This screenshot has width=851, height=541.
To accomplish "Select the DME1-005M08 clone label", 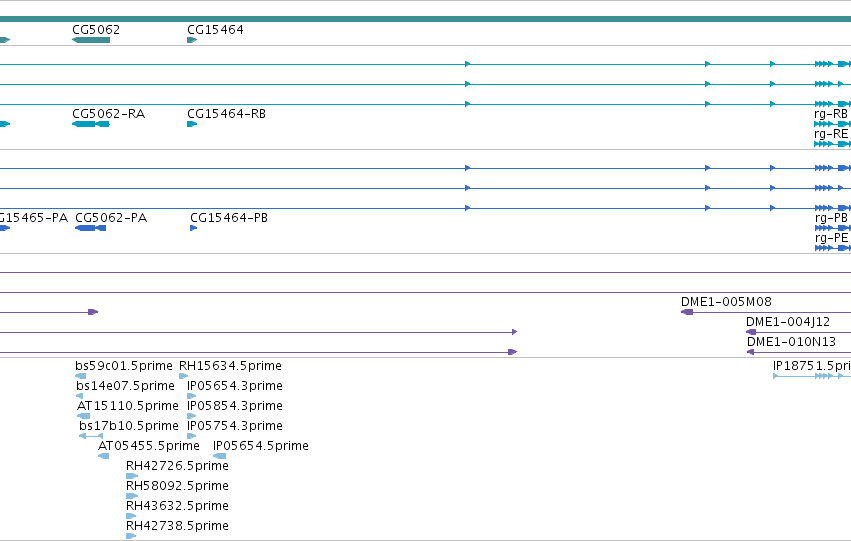I will tap(726, 302).
